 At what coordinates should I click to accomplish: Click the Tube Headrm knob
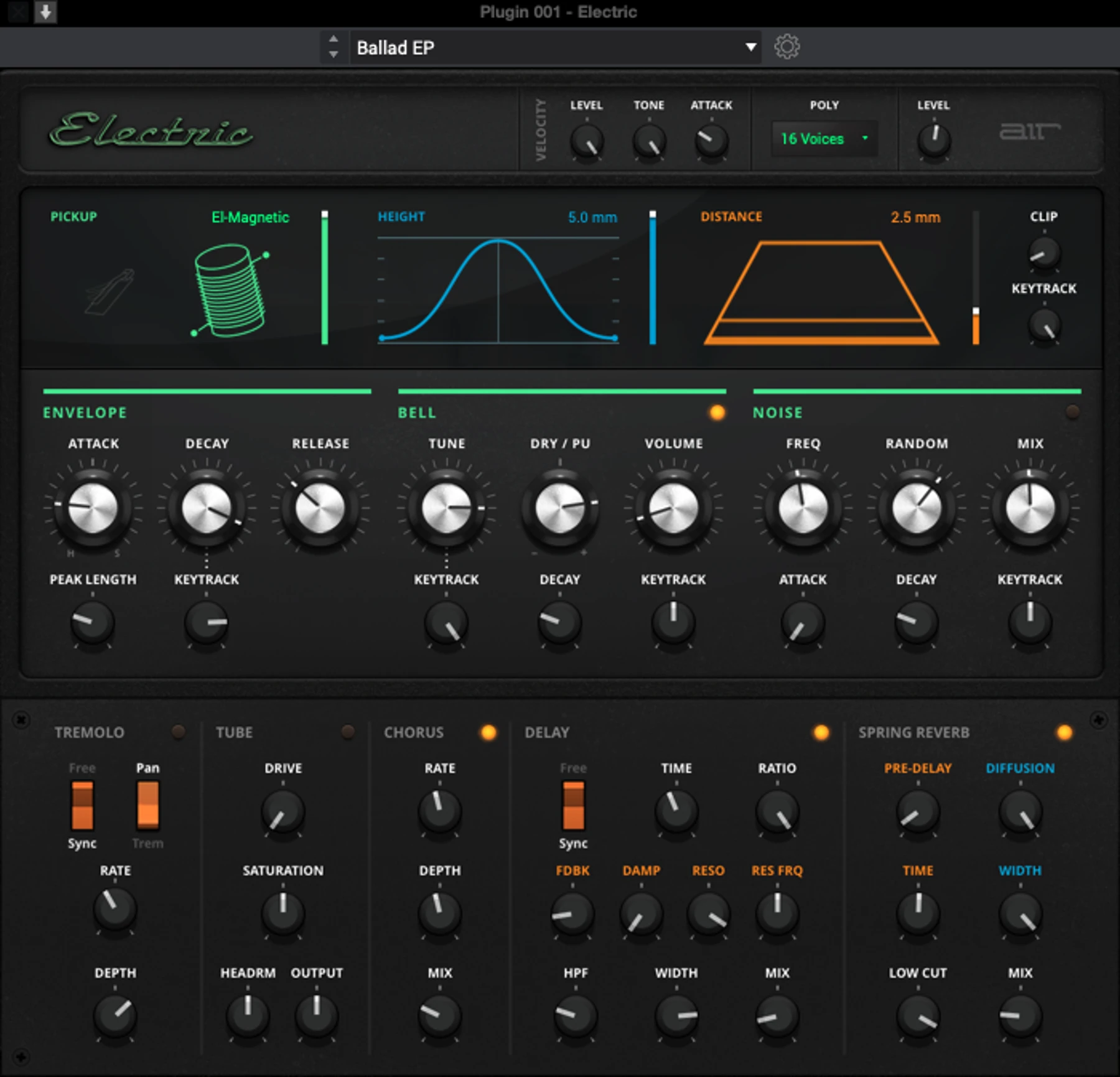248,1016
